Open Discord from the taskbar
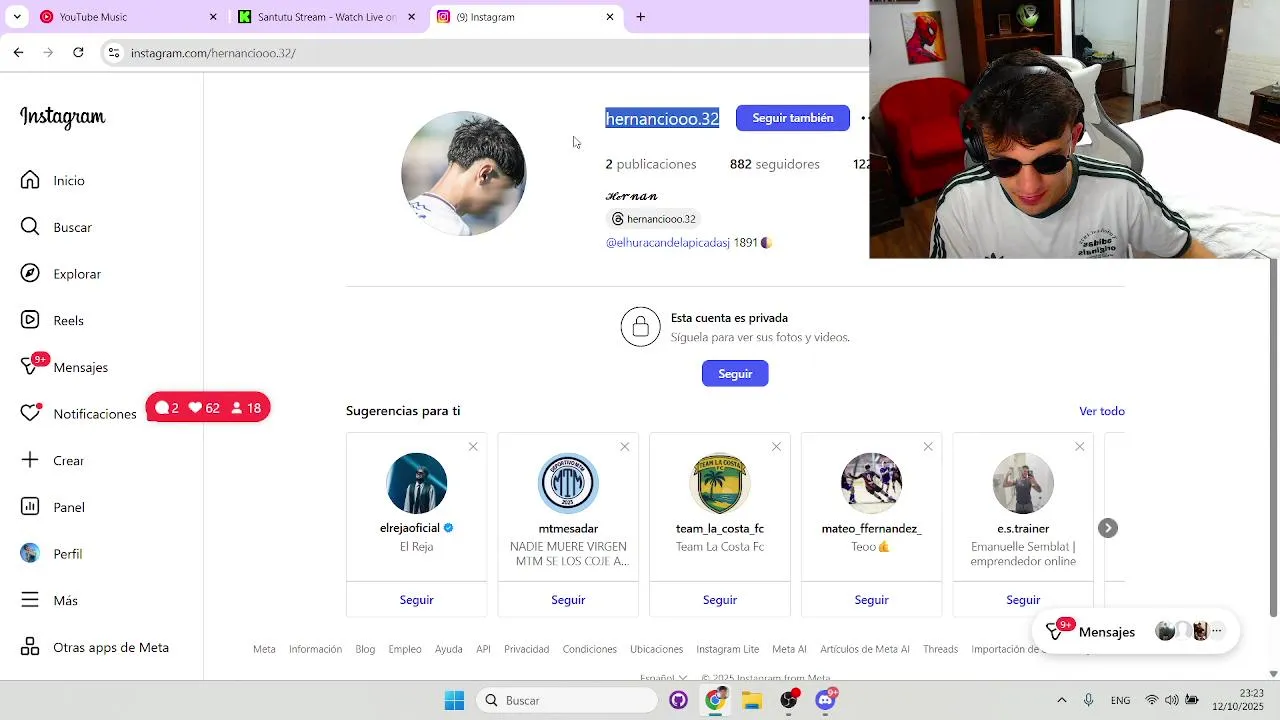 click(x=826, y=700)
